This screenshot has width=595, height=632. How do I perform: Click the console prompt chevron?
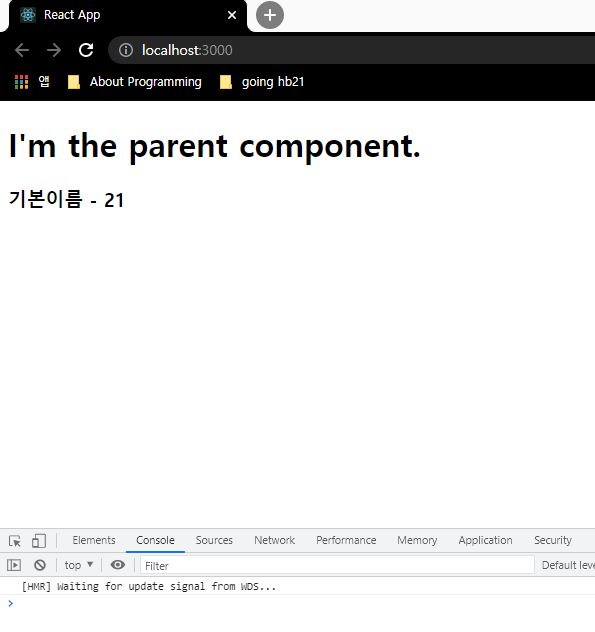click(10, 603)
